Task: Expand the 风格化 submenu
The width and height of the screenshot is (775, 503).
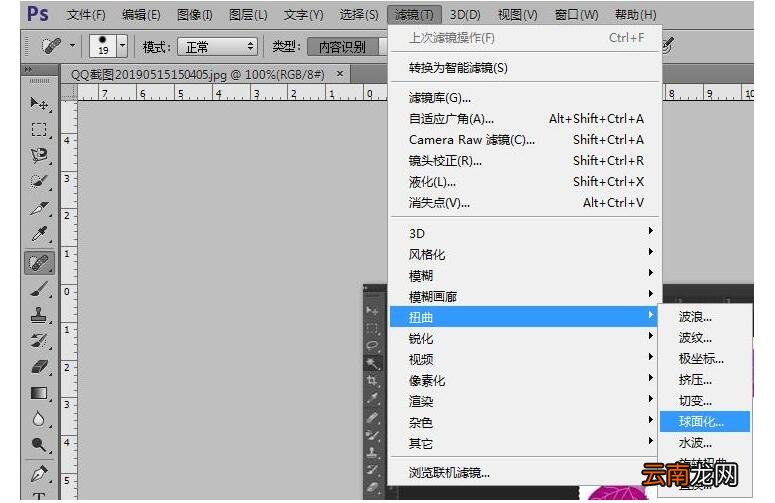Action: [x=525, y=254]
